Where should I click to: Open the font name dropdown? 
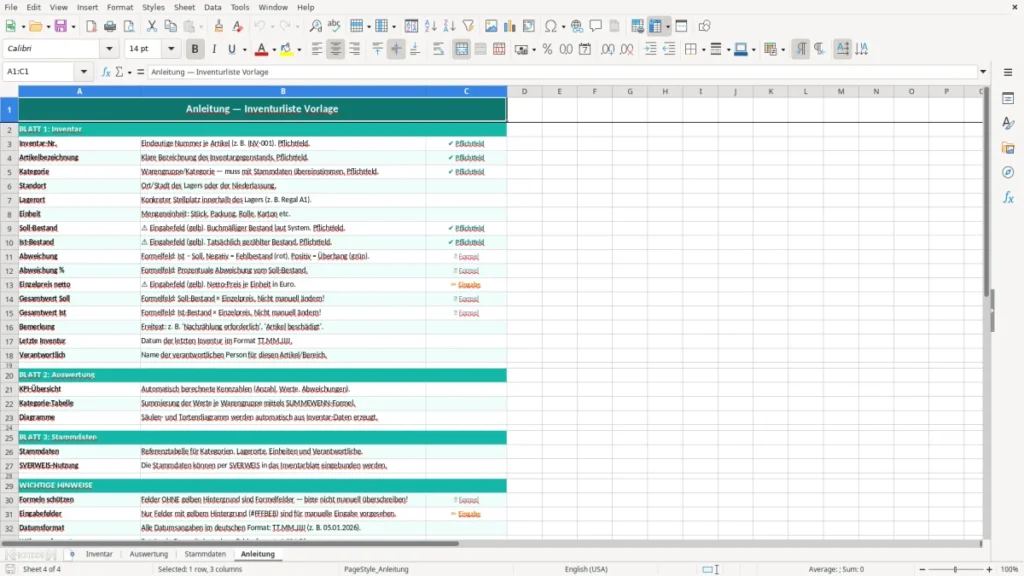[109, 48]
